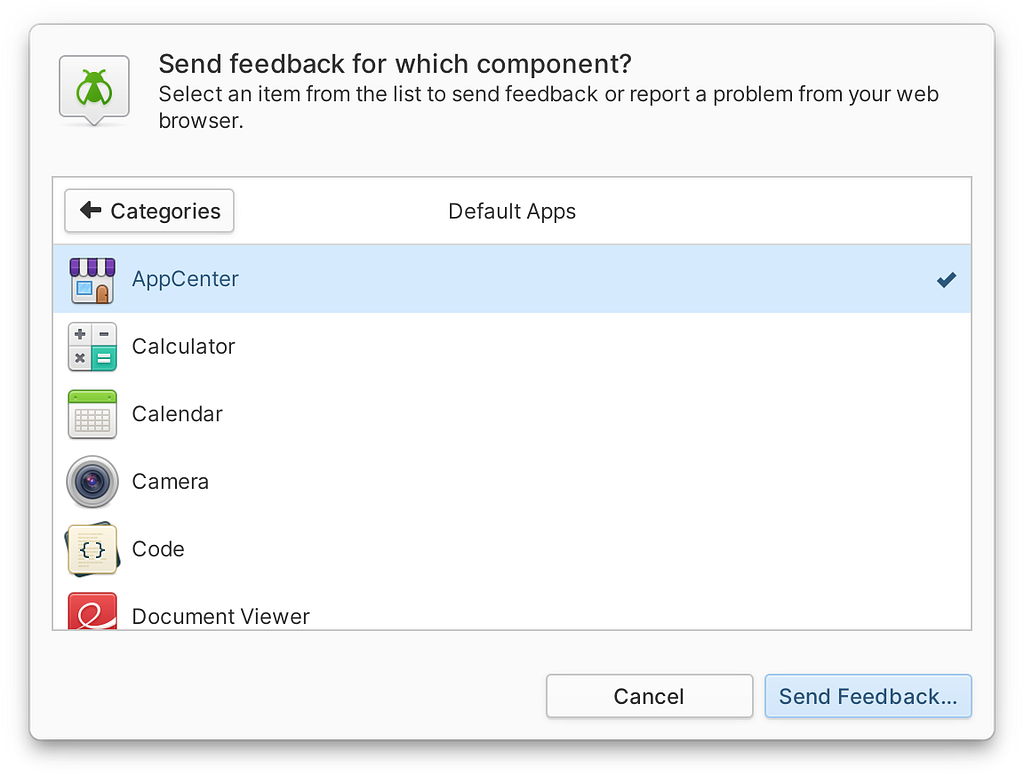The height and width of the screenshot is (775, 1024).
Task: Click the red Document Viewer icon
Action: tap(92, 611)
